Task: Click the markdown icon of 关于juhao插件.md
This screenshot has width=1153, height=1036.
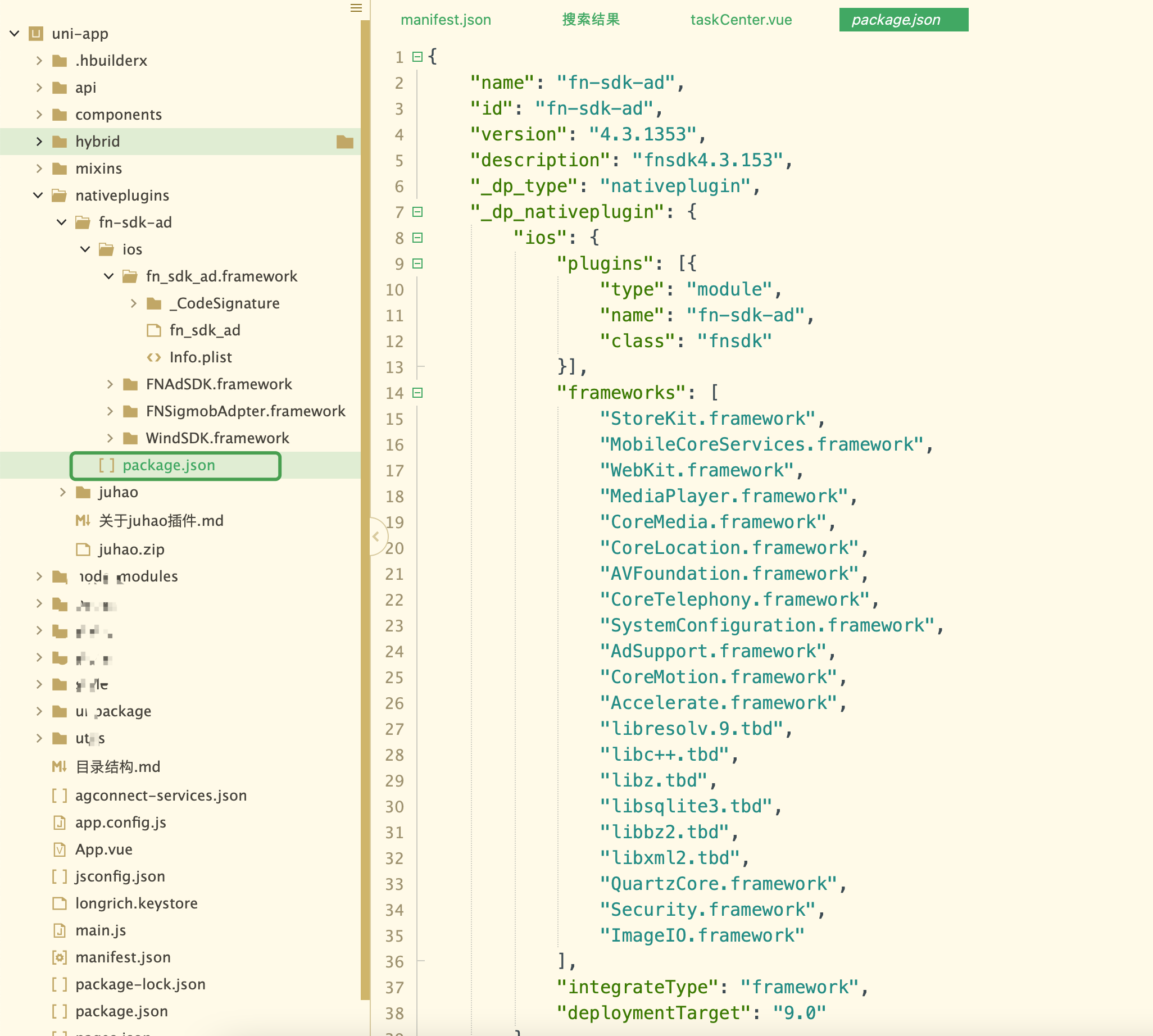Action: (83, 520)
